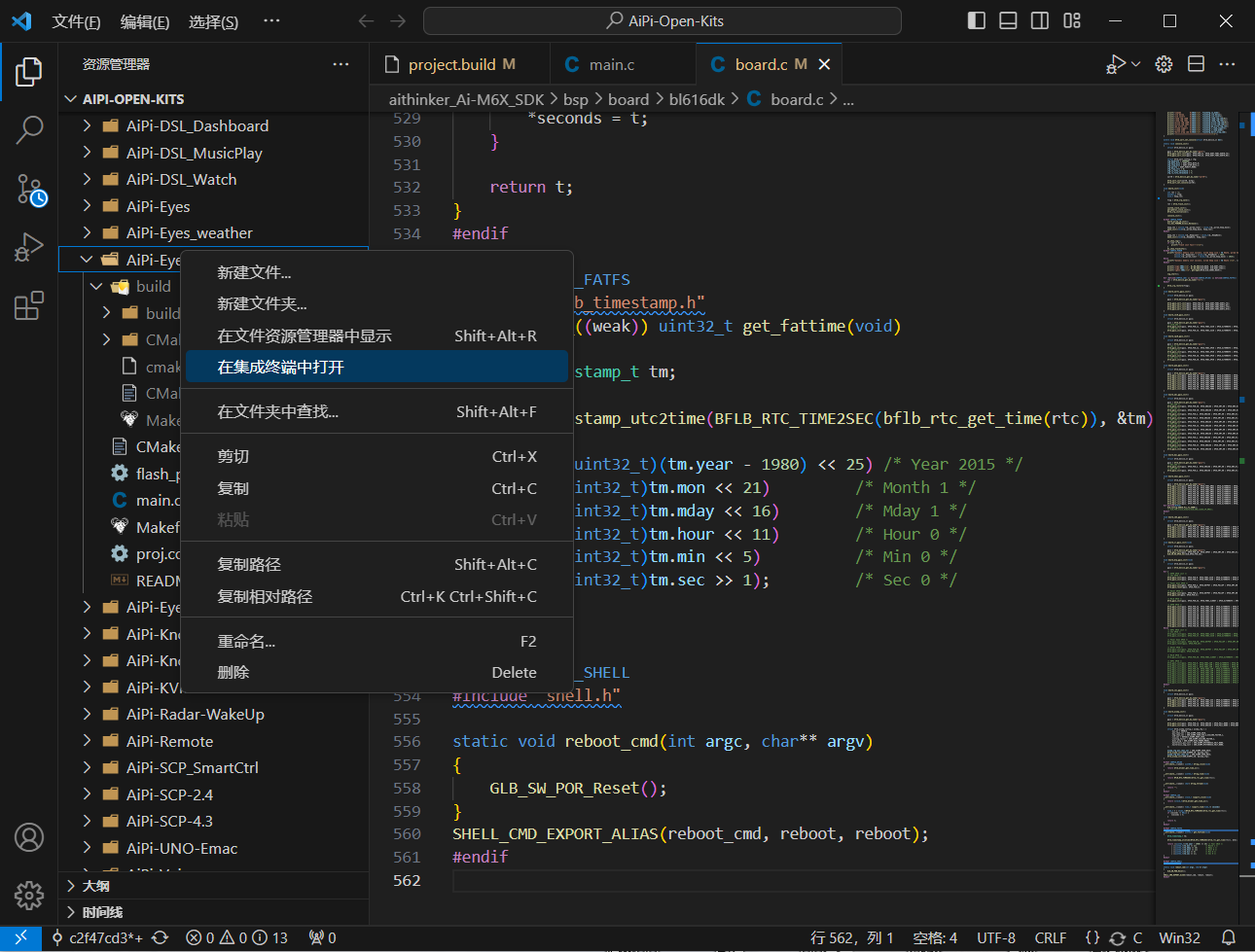Click 行 562, 列 1 cursor position
This screenshot has width=1255, height=952.
click(851, 937)
